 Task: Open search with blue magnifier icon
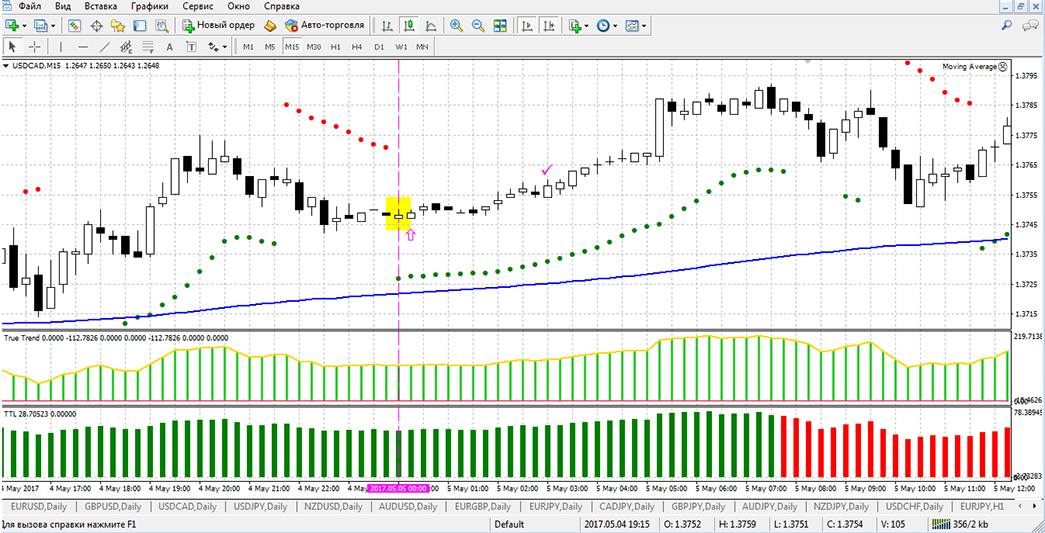tap(1007, 25)
